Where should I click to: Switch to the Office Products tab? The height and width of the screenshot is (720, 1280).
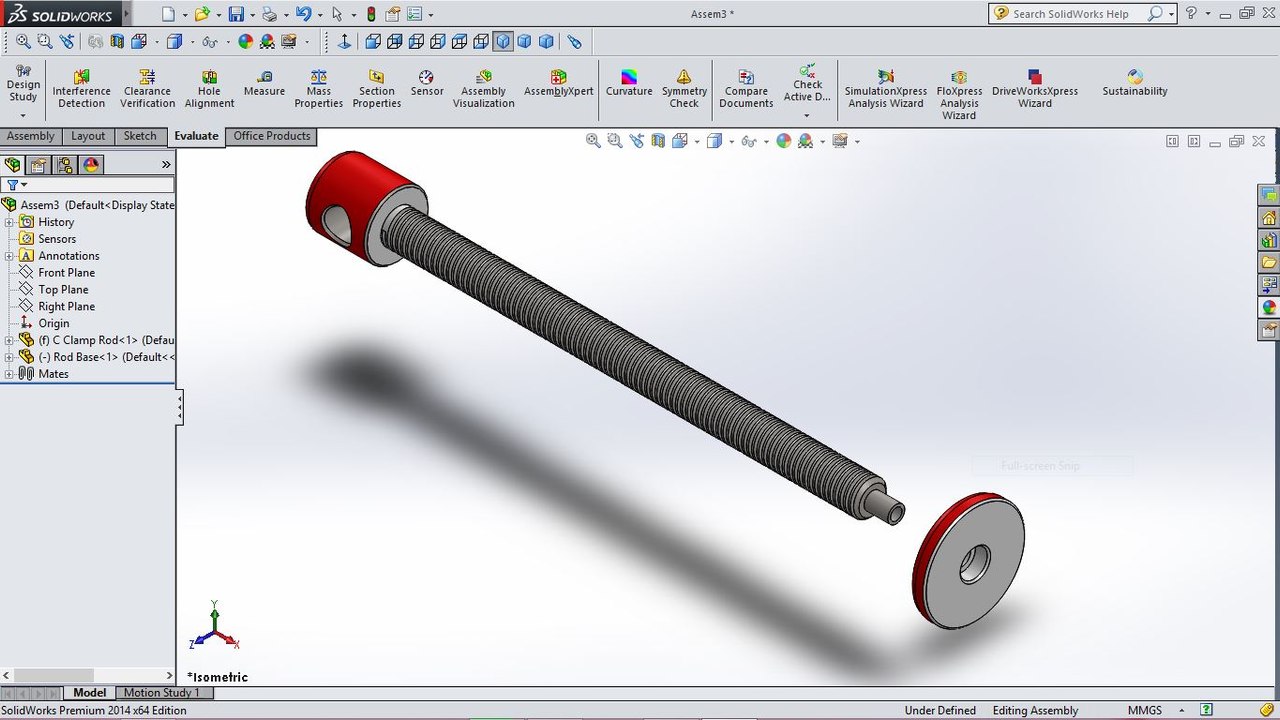coord(272,136)
